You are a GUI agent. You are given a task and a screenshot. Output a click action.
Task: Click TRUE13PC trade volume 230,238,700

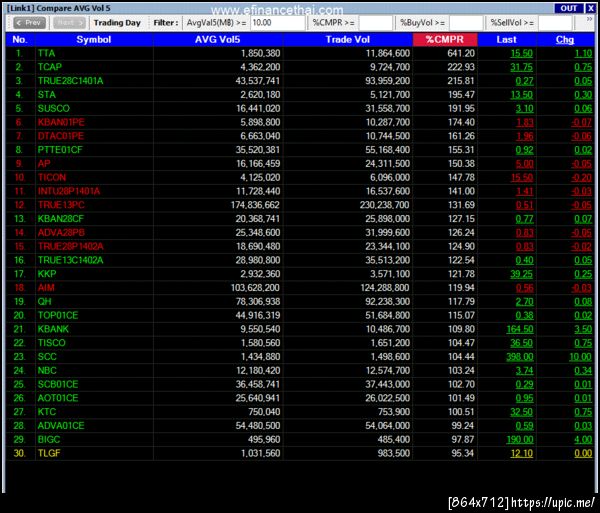(385, 205)
